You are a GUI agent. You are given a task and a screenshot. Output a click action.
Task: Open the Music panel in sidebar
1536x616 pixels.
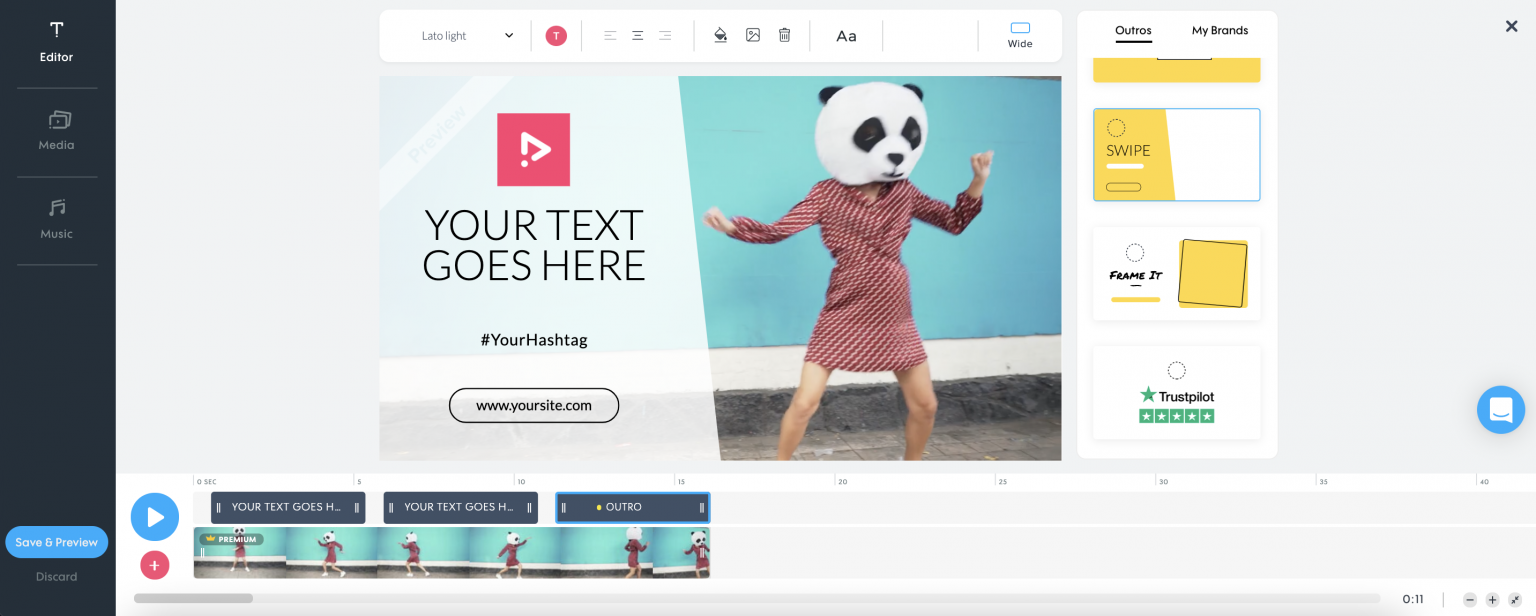[57, 219]
